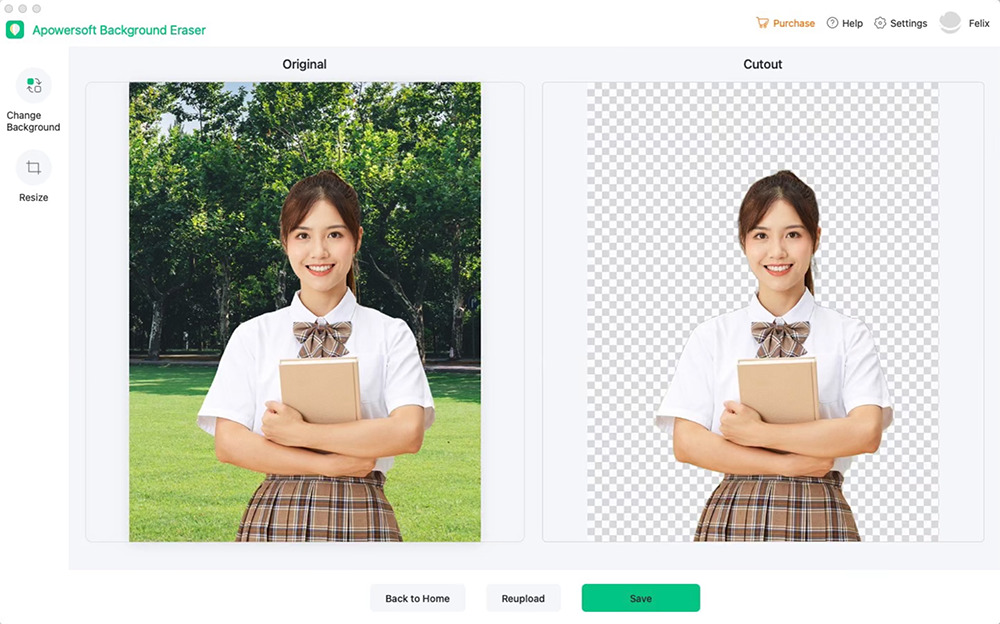Viewport: 1000px width, 624px height.
Task: Click the Felix user avatar
Action: (x=950, y=23)
